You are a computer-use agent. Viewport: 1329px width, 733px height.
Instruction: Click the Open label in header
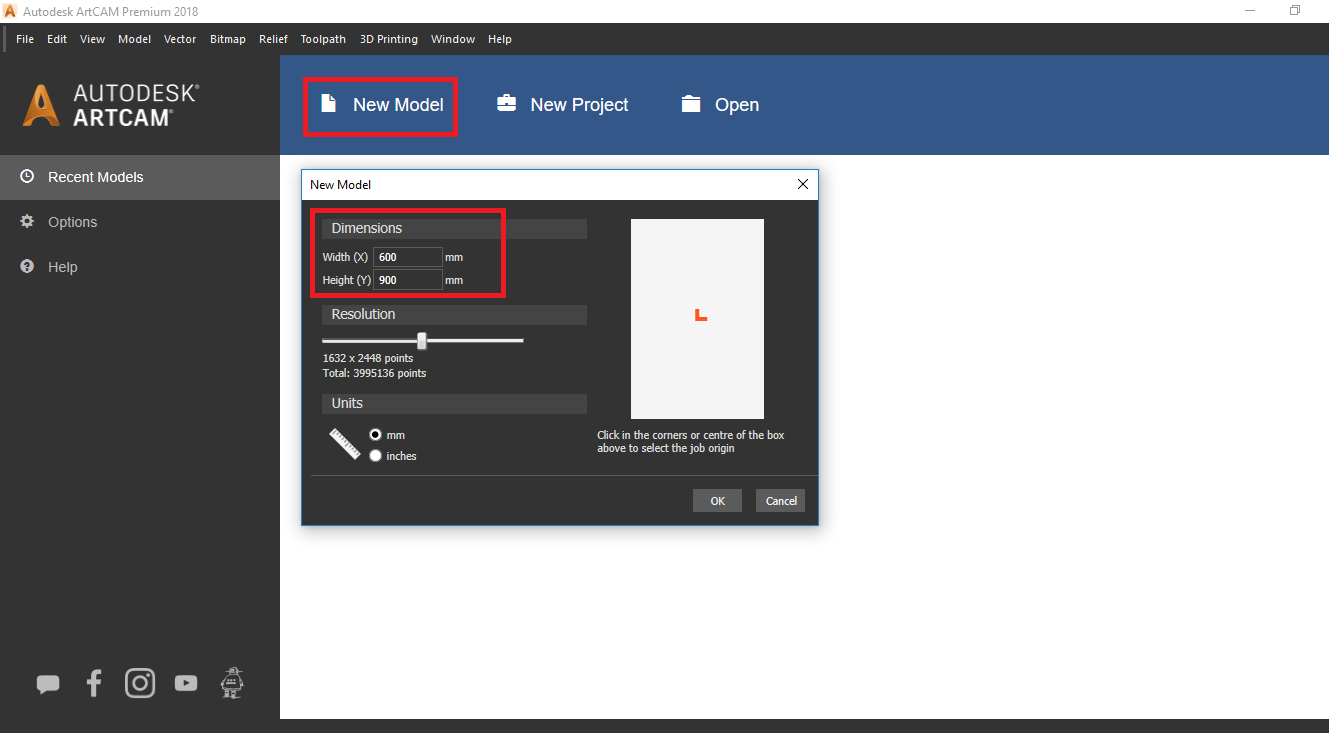(x=737, y=105)
